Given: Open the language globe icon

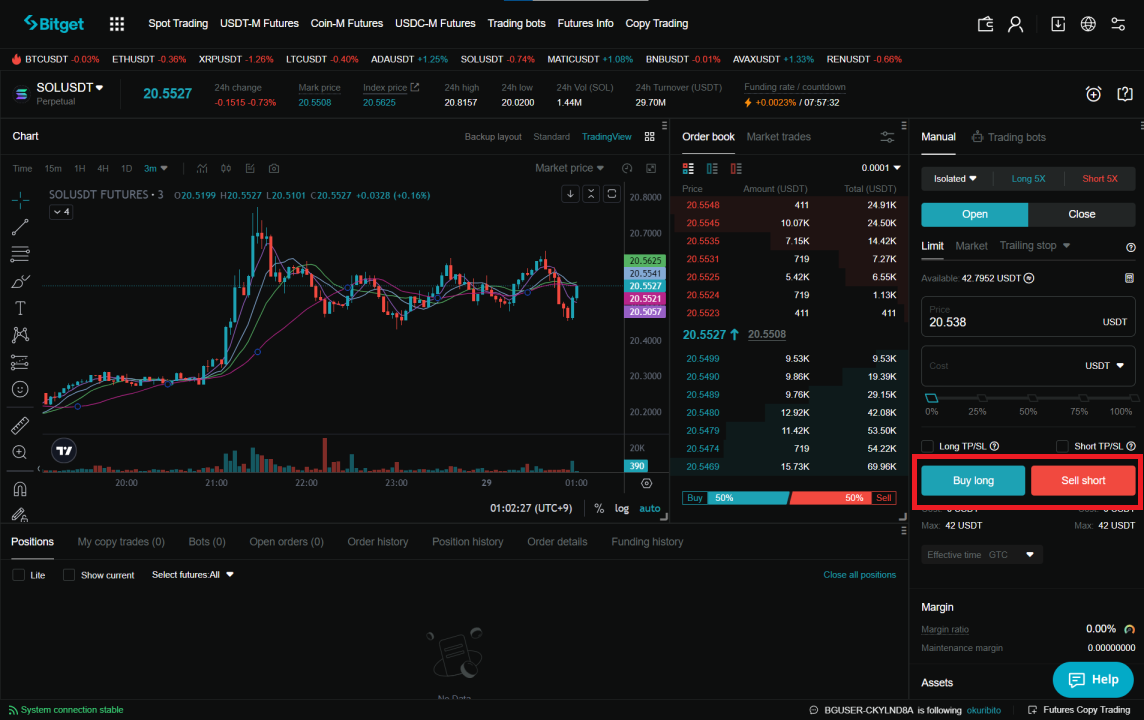Looking at the screenshot, I should coord(1088,24).
